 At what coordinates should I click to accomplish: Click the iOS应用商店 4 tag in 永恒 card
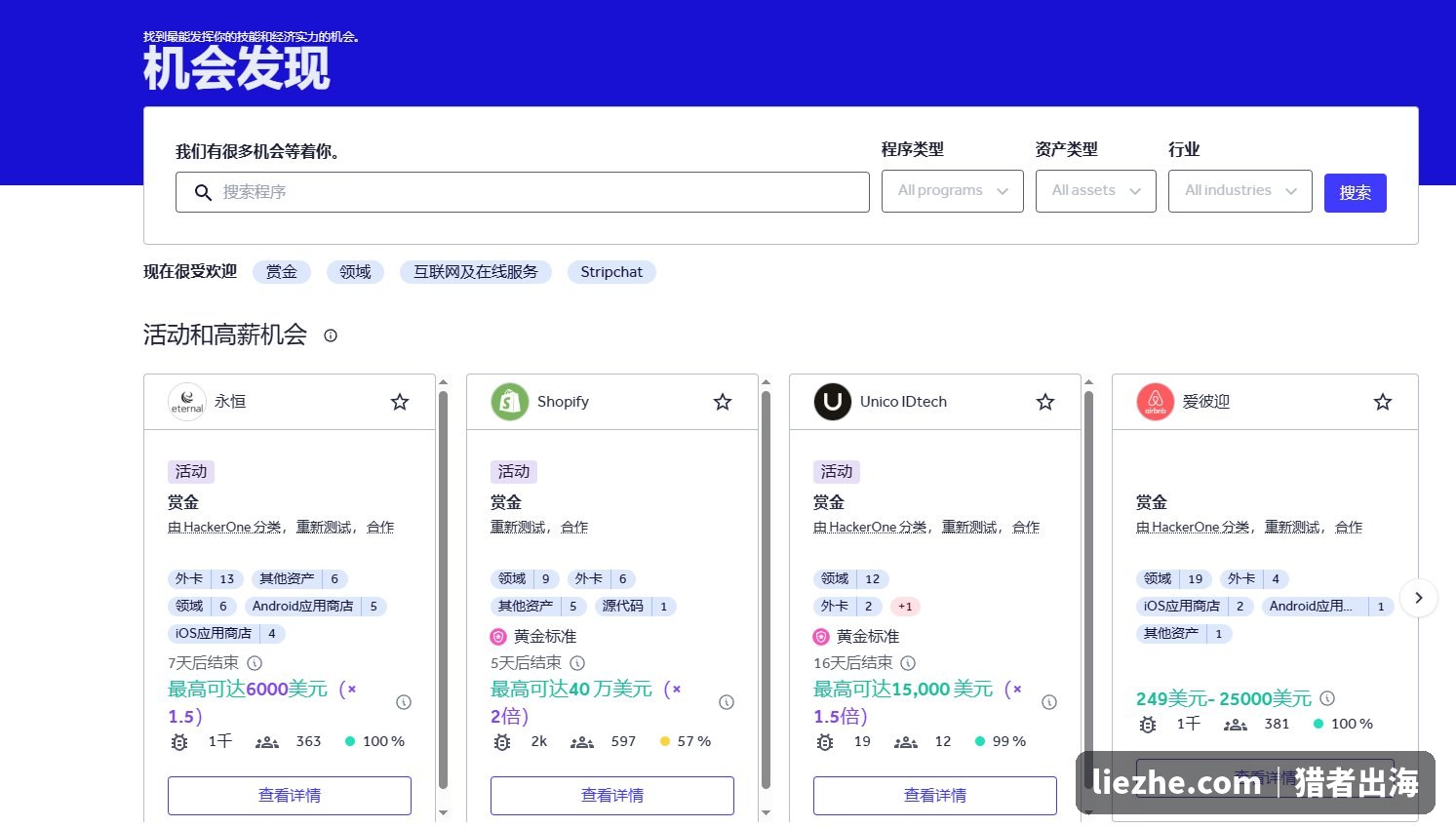(x=227, y=634)
